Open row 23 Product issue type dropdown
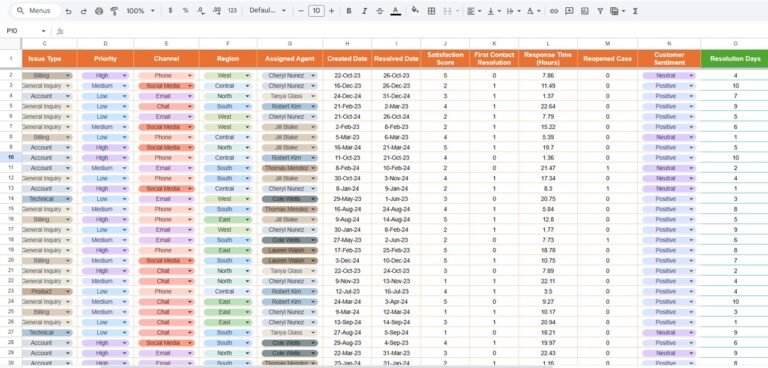The image size is (768, 368). click(68, 292)
